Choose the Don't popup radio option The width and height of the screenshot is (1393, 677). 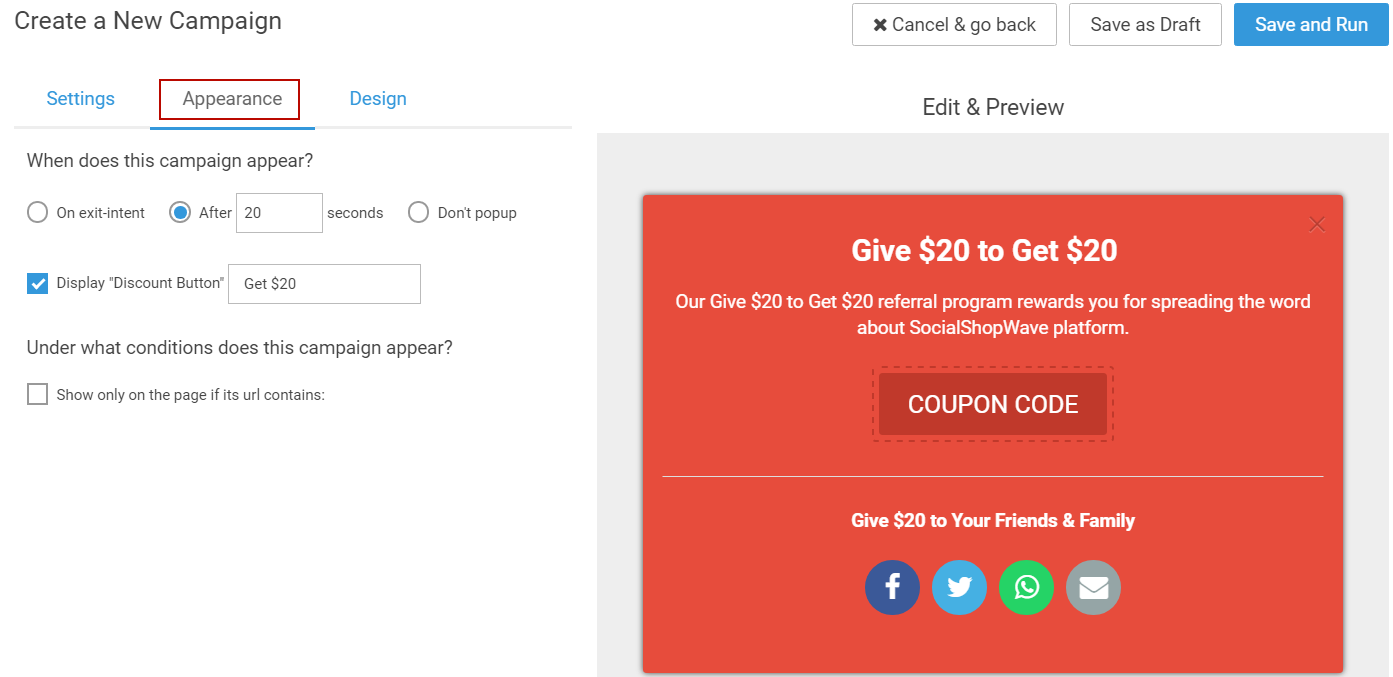coord(419,212)
